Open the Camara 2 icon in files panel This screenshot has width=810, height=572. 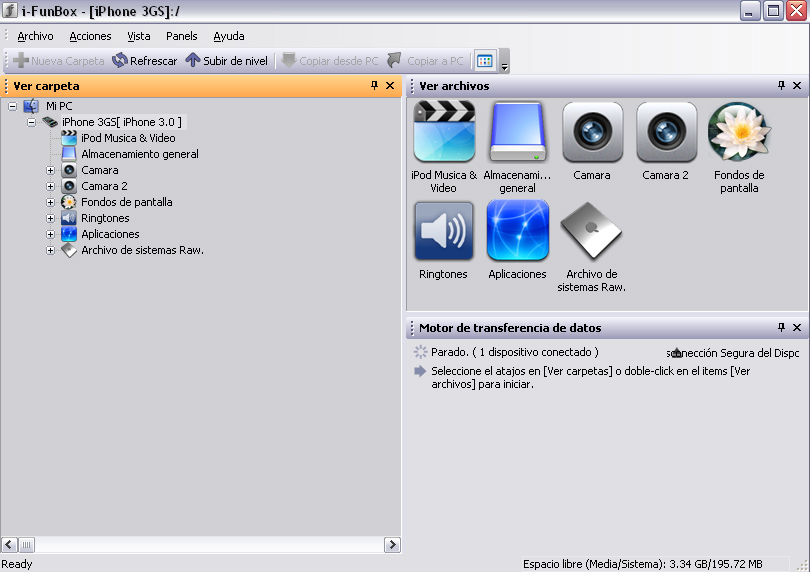coord(666,132)
